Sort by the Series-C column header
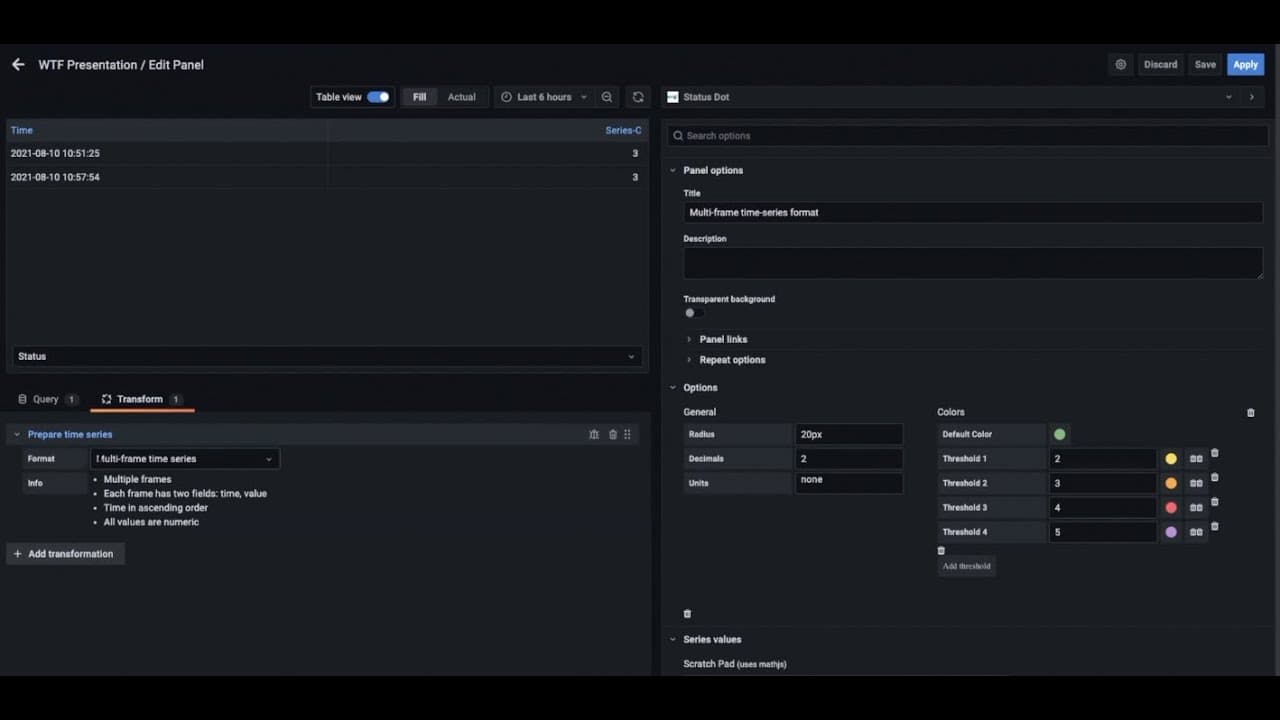The height and width of the screenshot is (720, 1280). pos(623,130)
